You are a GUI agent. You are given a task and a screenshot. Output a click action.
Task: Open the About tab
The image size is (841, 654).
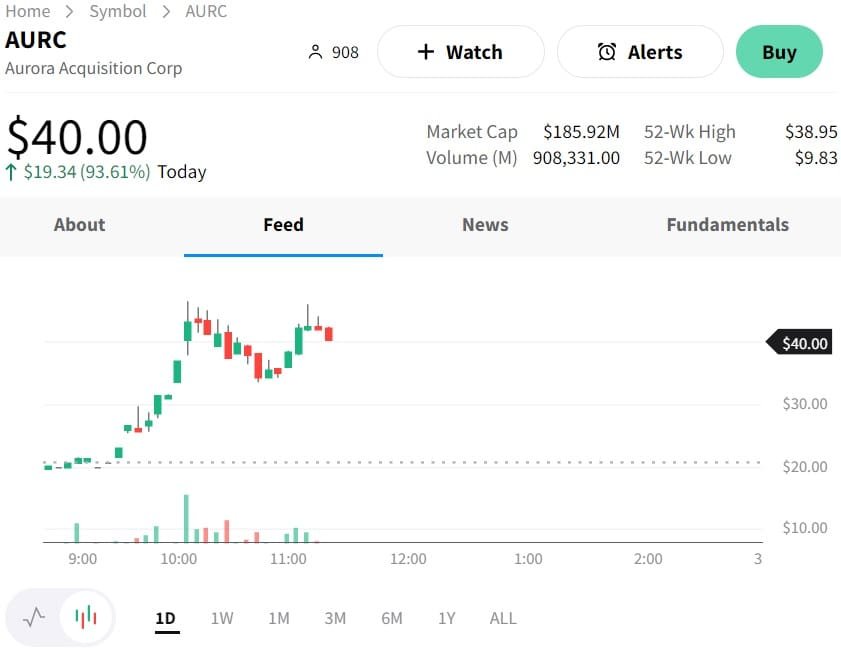[79, 225]
